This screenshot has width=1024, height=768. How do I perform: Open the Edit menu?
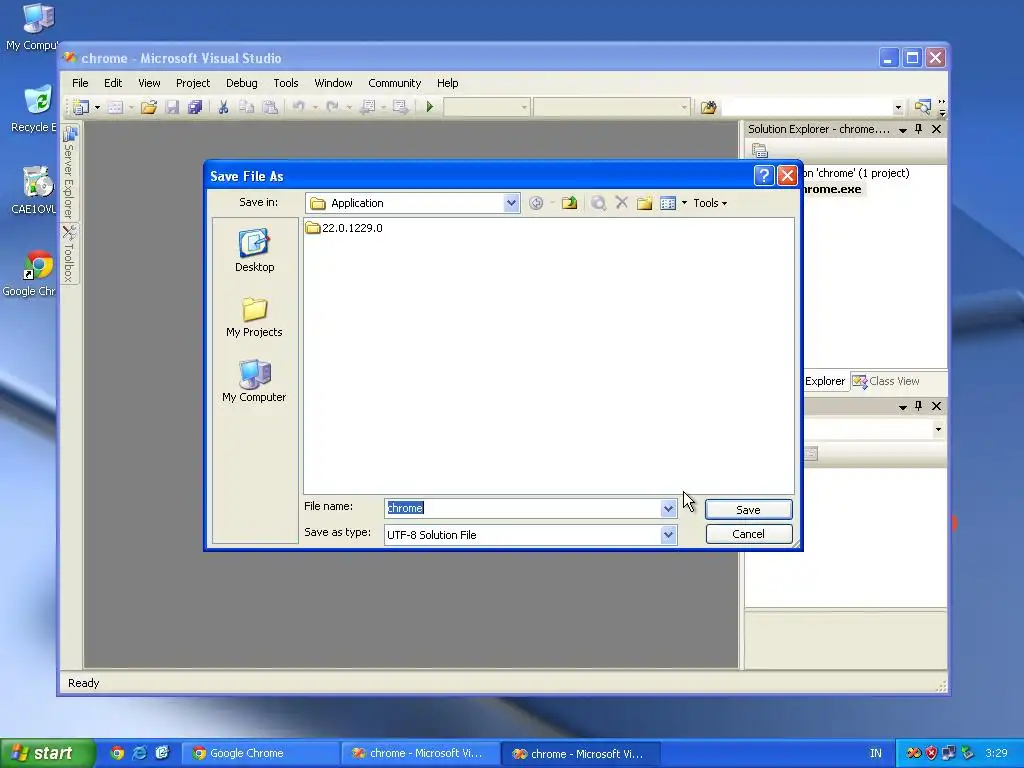pyautogui.click(x=113, y=83)
